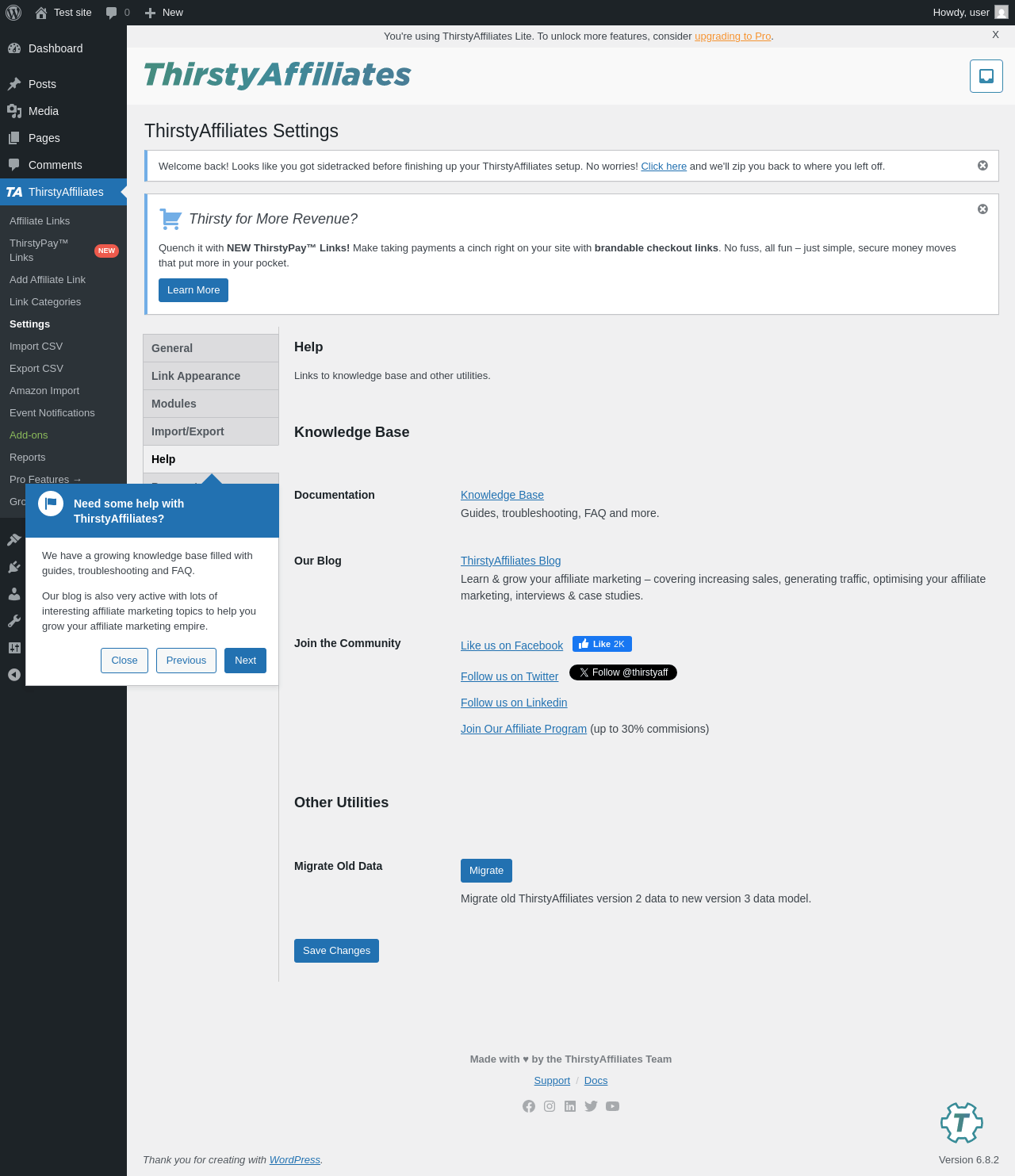Open the Reports submenu
The width and height of the screenshot is (1015, 1176).
point(63,458)
